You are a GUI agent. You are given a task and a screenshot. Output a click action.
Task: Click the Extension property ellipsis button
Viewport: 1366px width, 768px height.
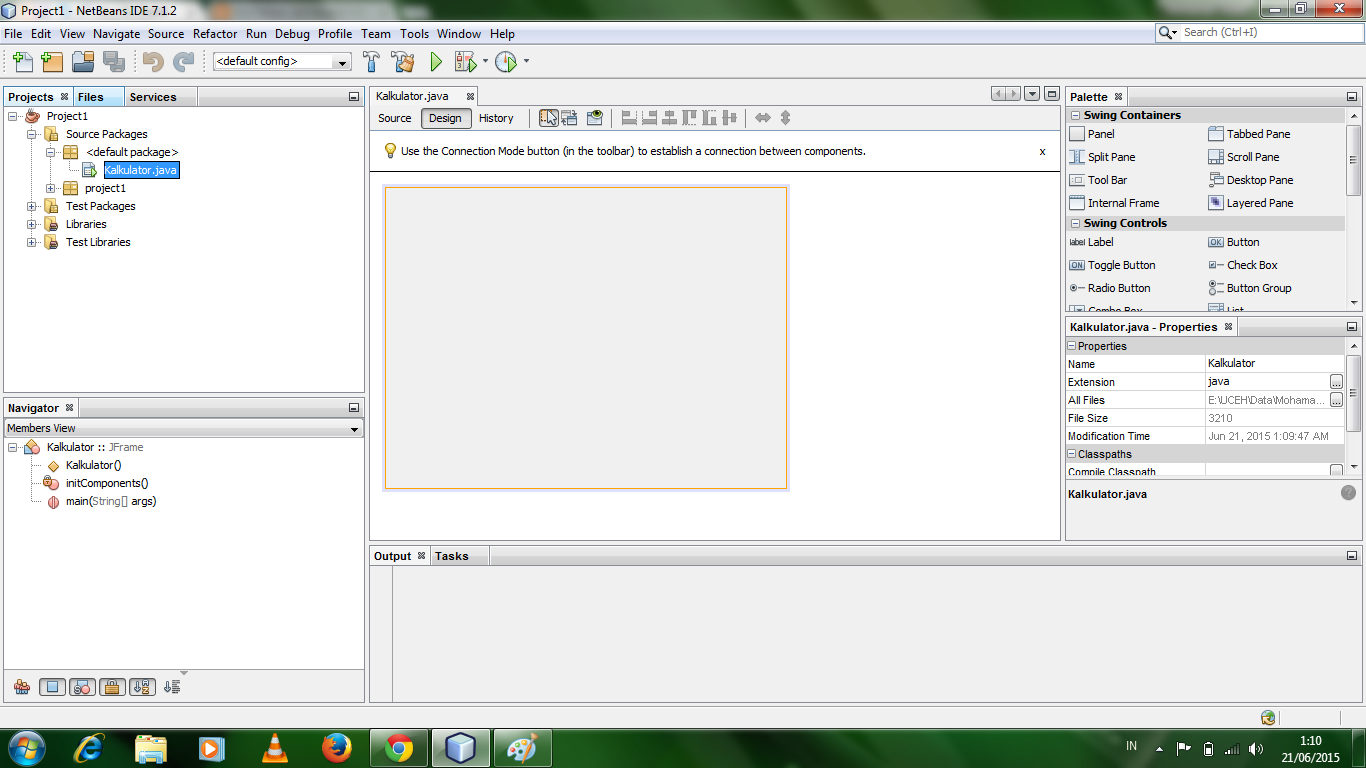1336,382
